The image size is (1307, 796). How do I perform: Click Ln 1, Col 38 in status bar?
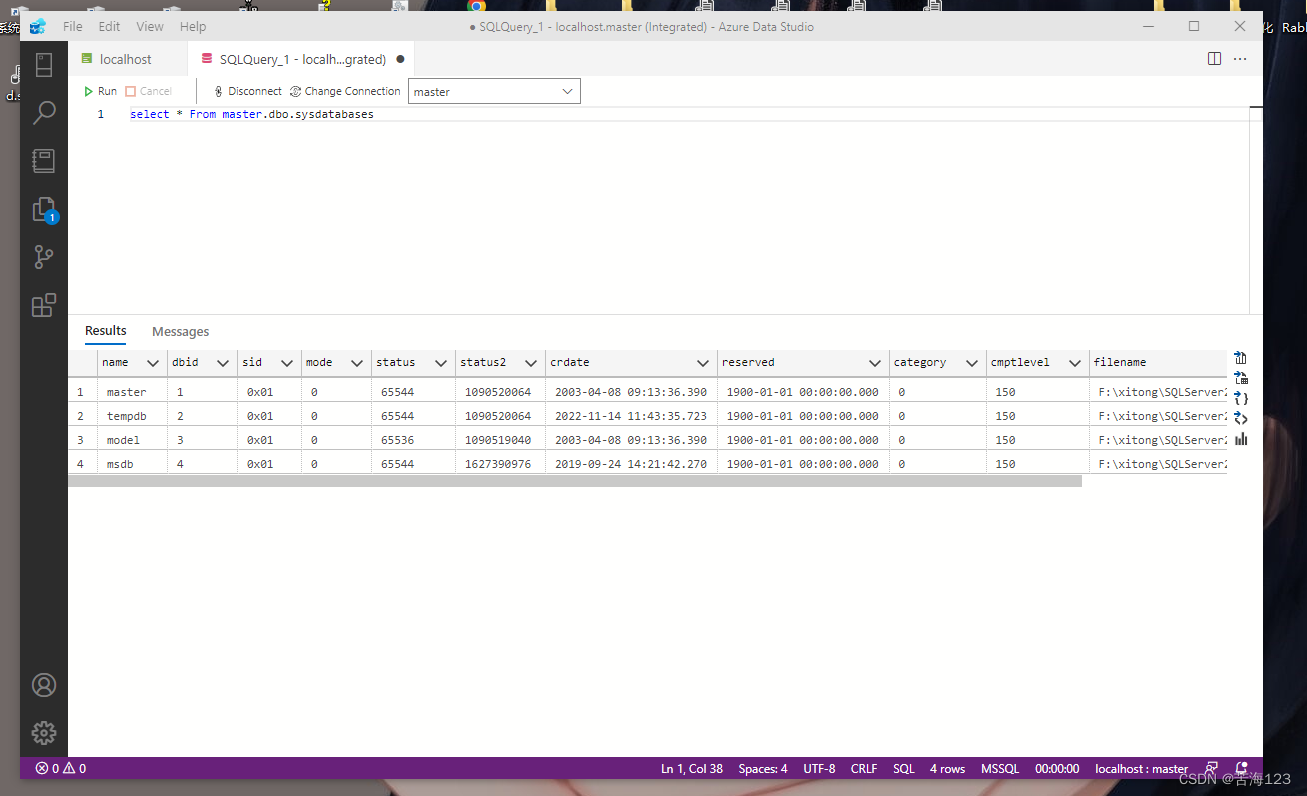pos(692,769)
